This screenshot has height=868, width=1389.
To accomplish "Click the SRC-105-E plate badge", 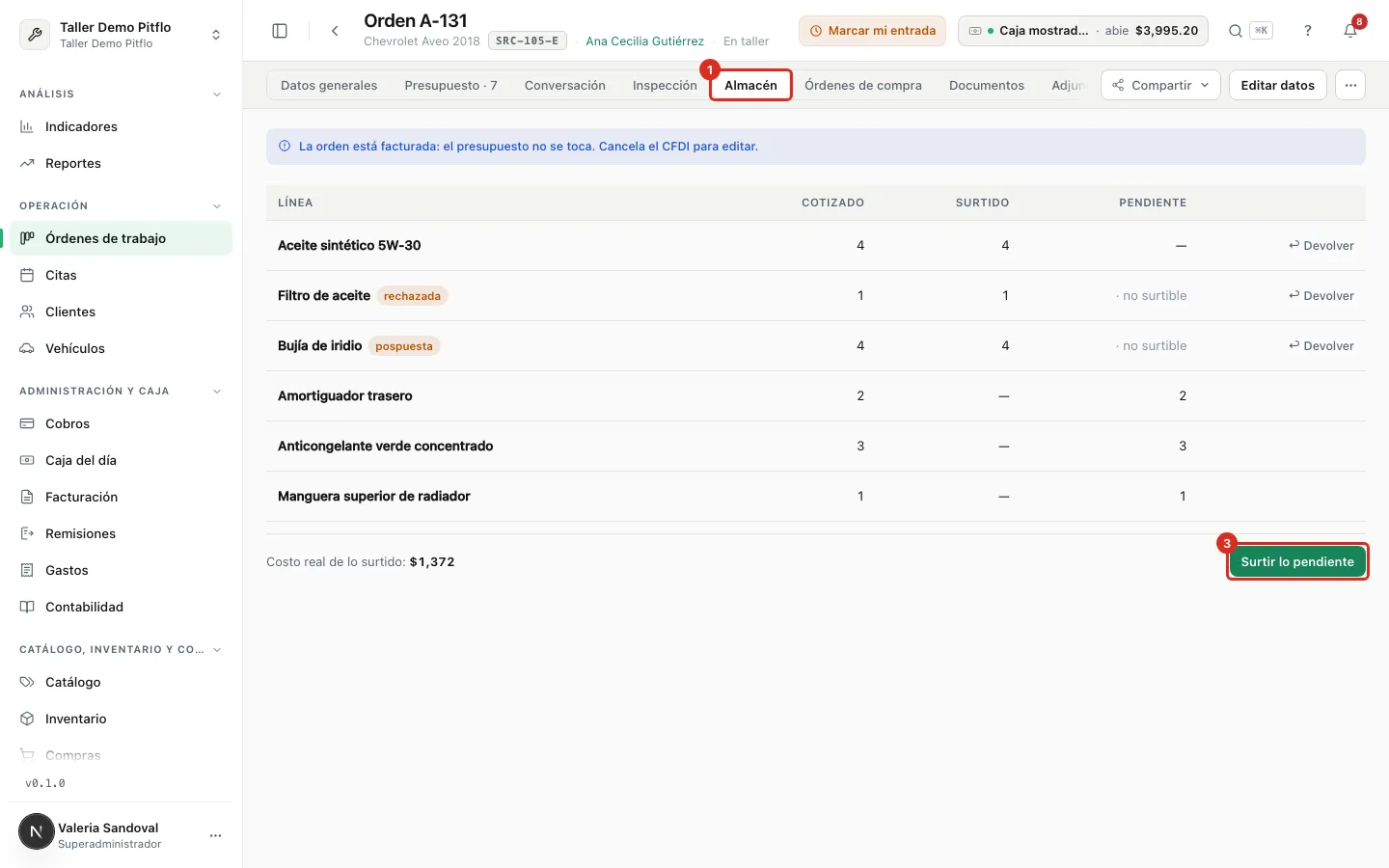I will click(527, 41).
